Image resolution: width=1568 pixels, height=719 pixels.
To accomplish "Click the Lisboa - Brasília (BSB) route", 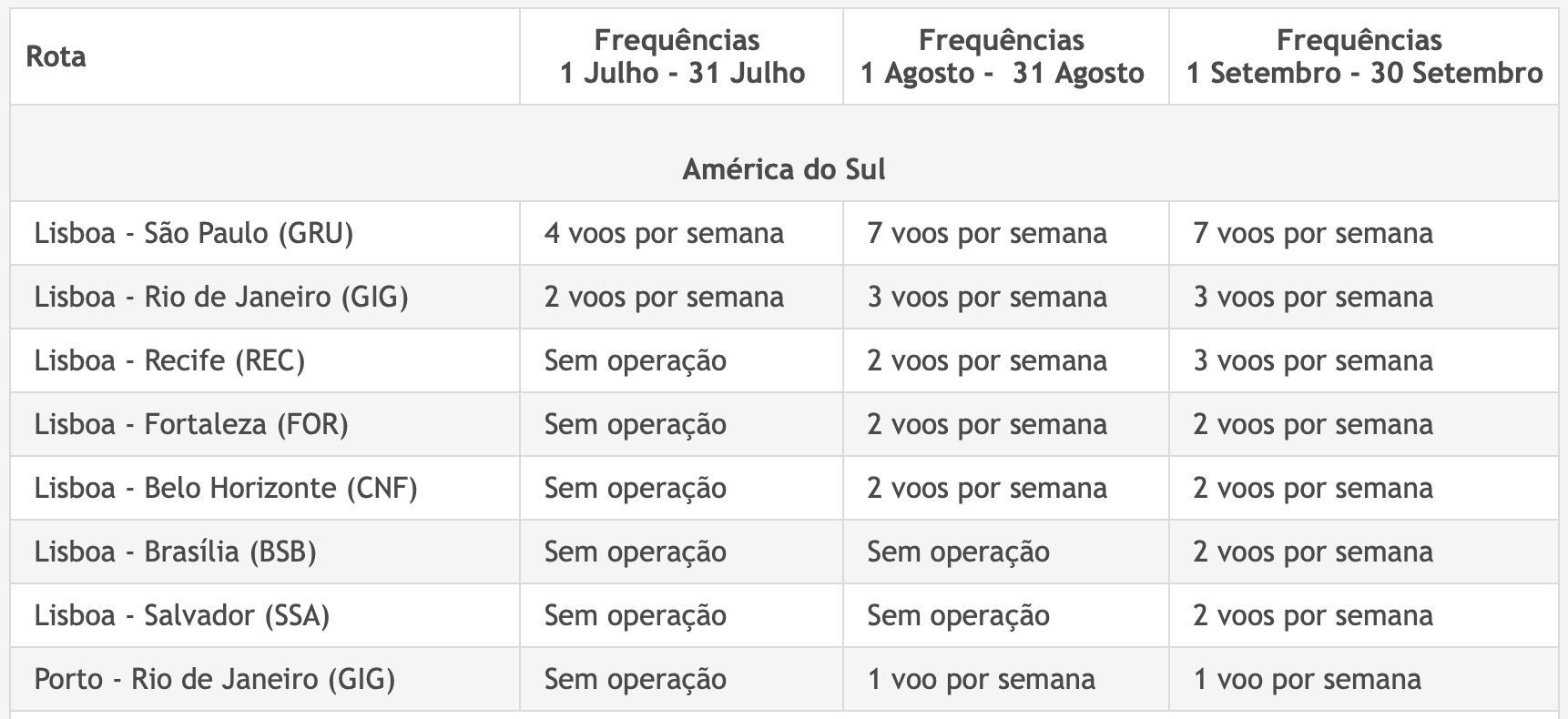I will coord(175,552).
